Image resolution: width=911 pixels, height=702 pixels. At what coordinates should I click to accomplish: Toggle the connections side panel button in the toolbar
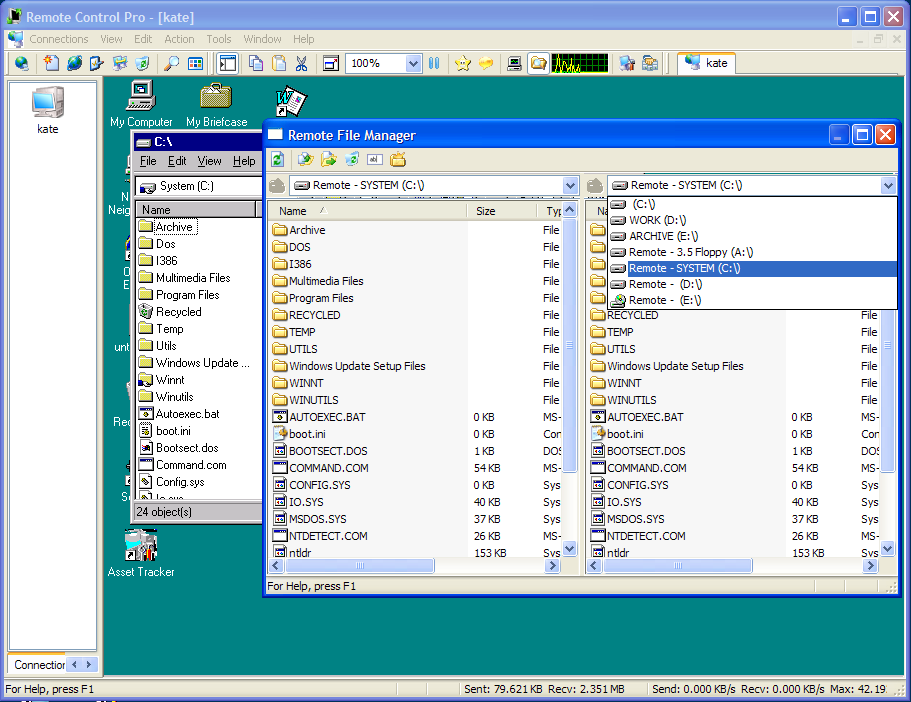227,63
